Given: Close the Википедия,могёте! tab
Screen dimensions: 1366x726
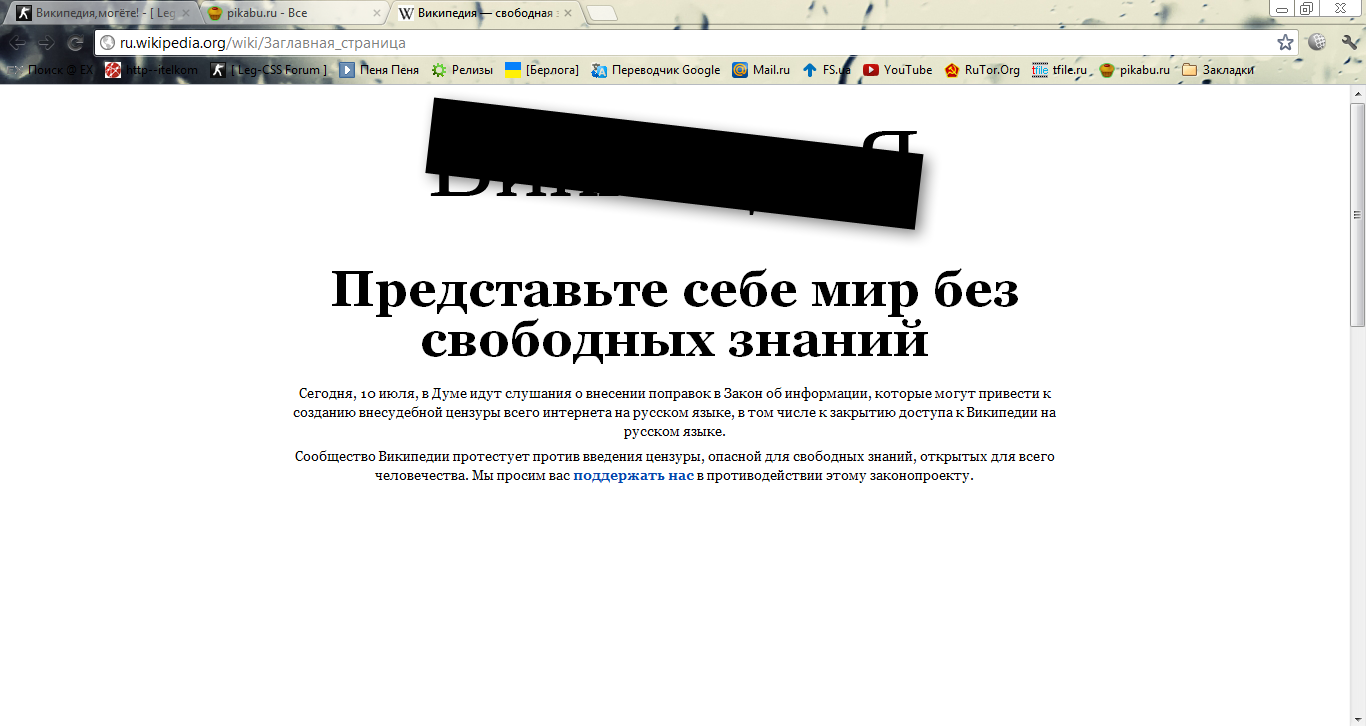Looking at the screenshot, I should tap(185, 14).
